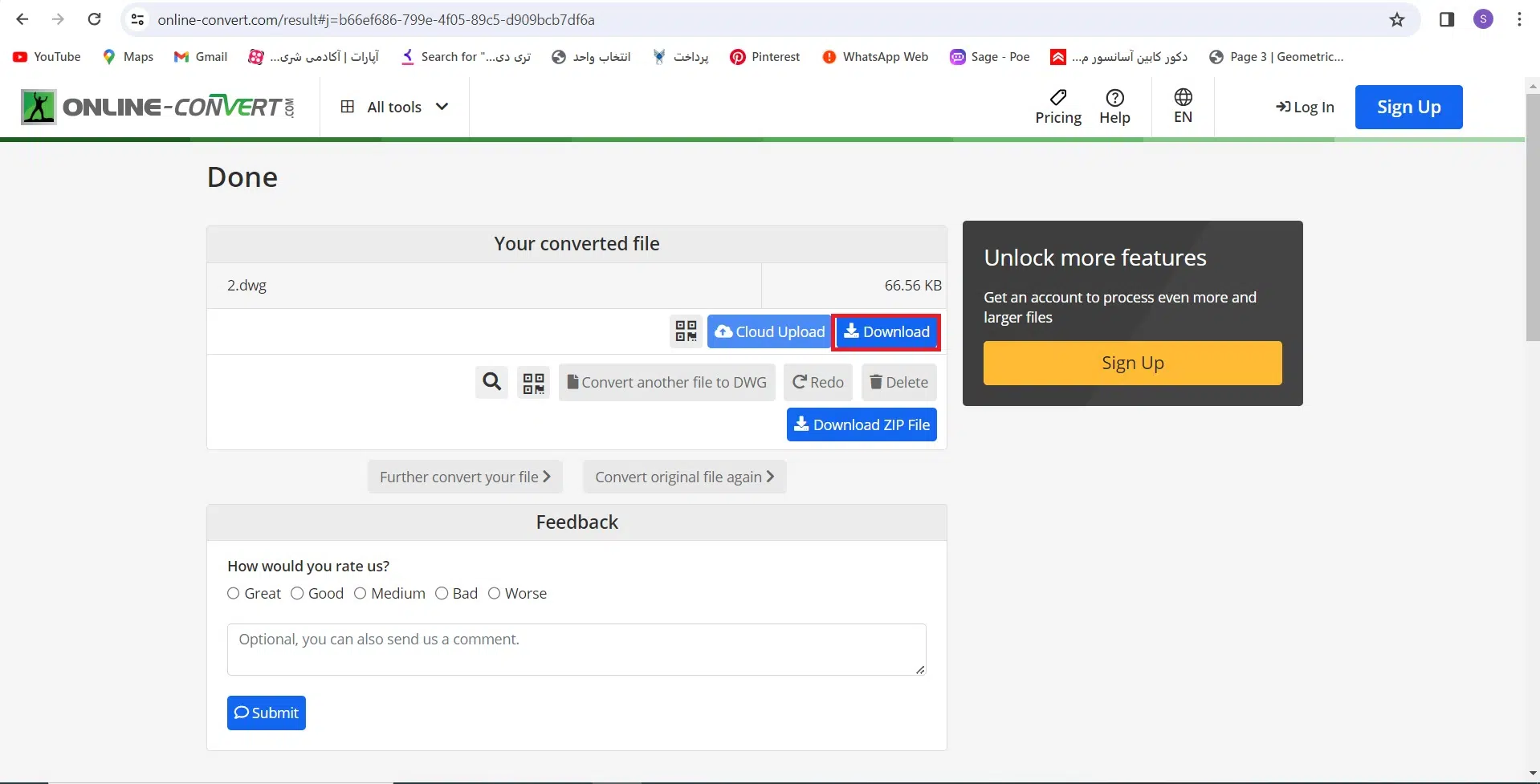
Task: Select the Great rating option
Action: [234, 594]
